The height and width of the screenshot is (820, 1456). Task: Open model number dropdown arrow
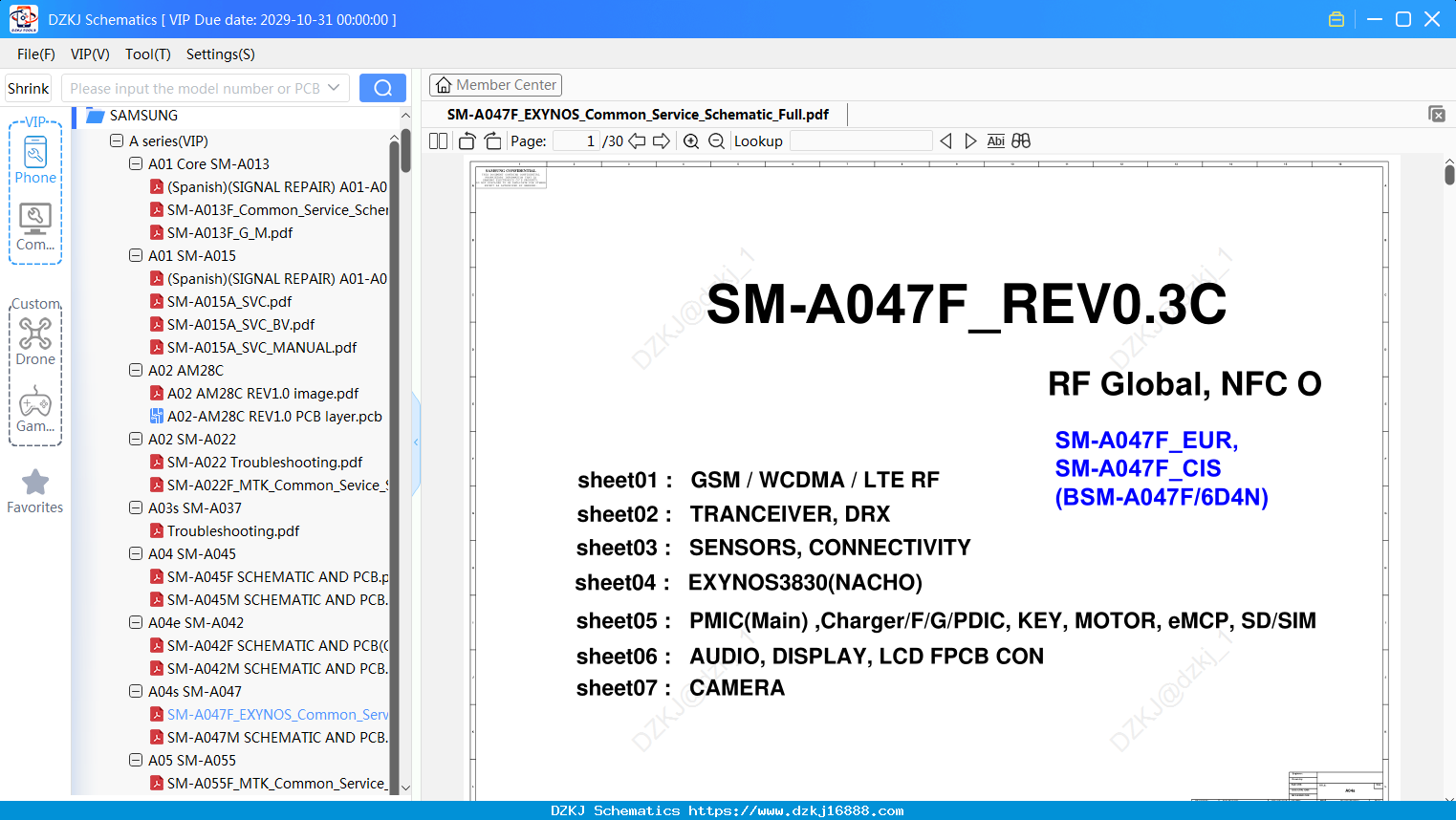(x=334, y=88)
